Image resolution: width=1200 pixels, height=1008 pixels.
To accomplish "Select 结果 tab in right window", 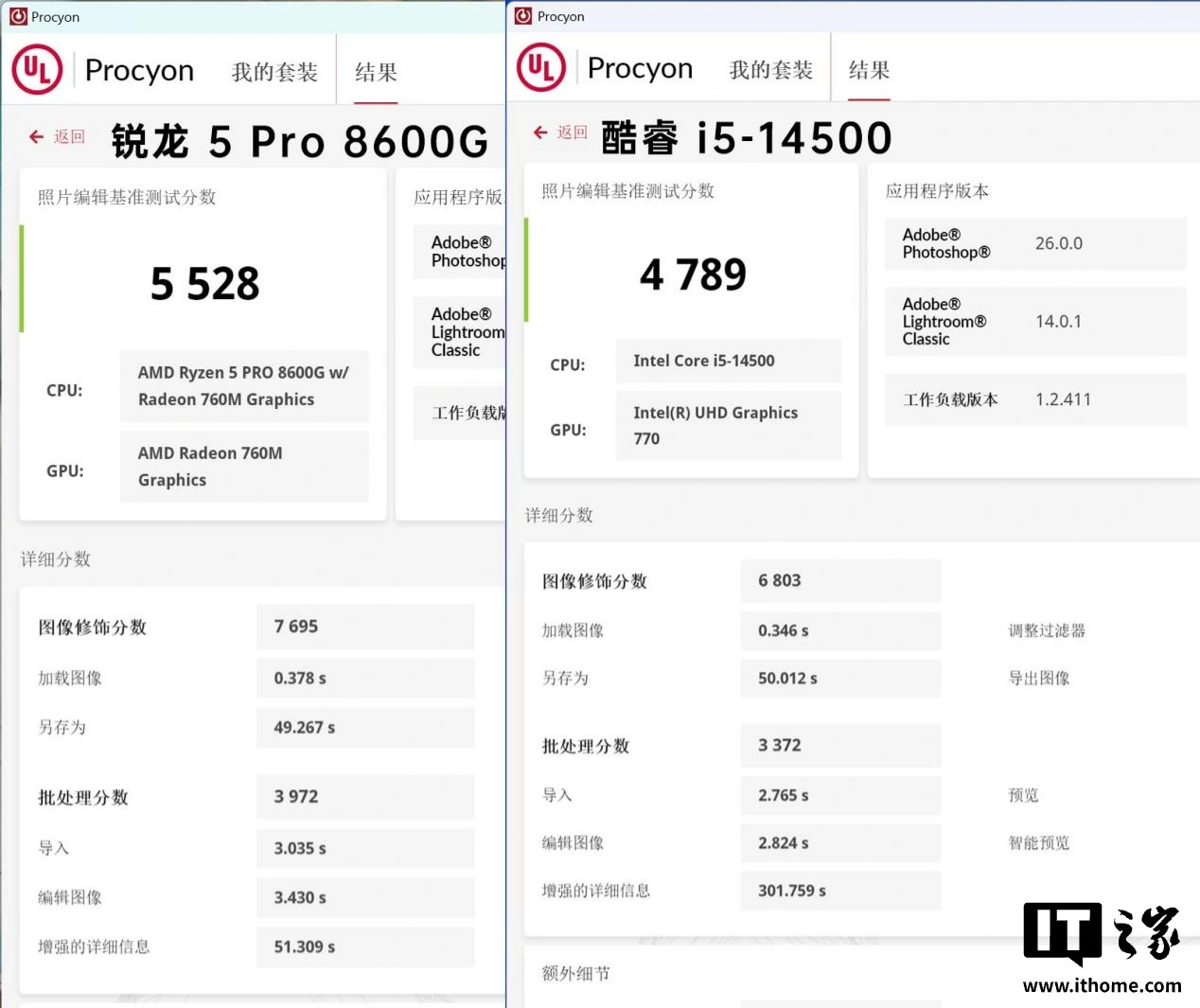I will click(x=869, y=70).
